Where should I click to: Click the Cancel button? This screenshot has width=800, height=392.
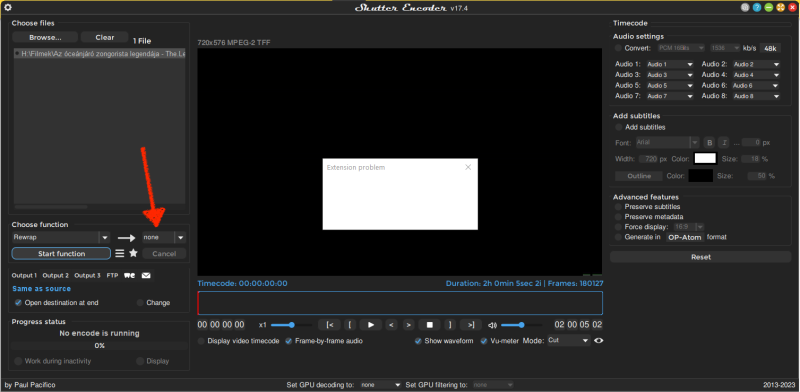[x=164, y=254]
